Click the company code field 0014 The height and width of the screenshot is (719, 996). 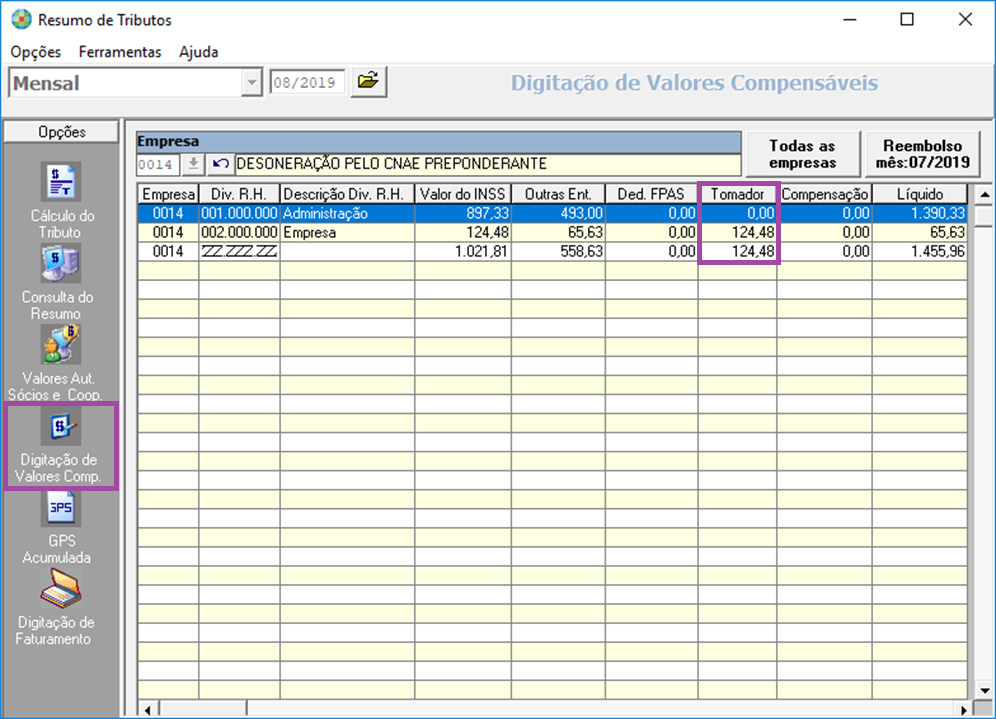click(x=158, y=165)
